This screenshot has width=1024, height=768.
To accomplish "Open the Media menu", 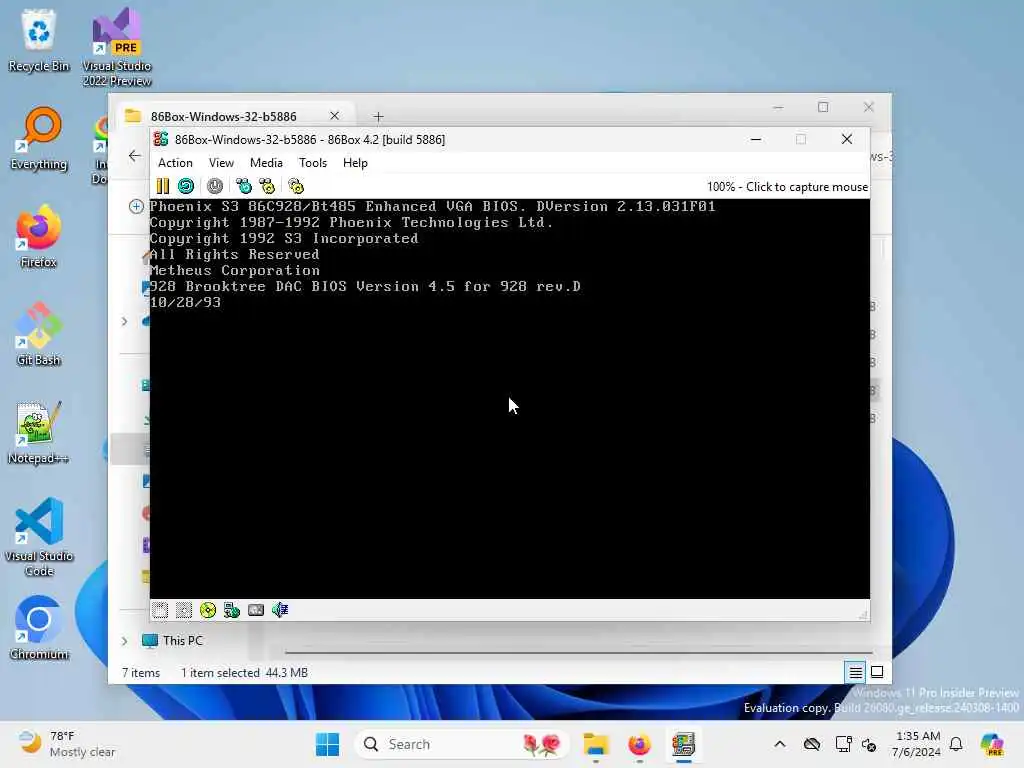I will click(266, 163).
